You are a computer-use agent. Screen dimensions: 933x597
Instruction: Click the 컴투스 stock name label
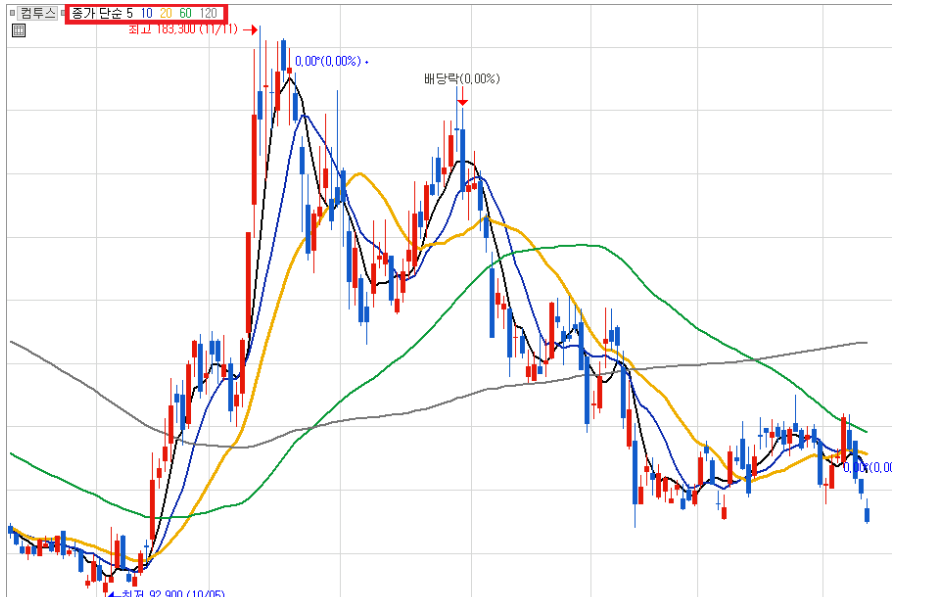pyautogui.click(x=38, y=13)
